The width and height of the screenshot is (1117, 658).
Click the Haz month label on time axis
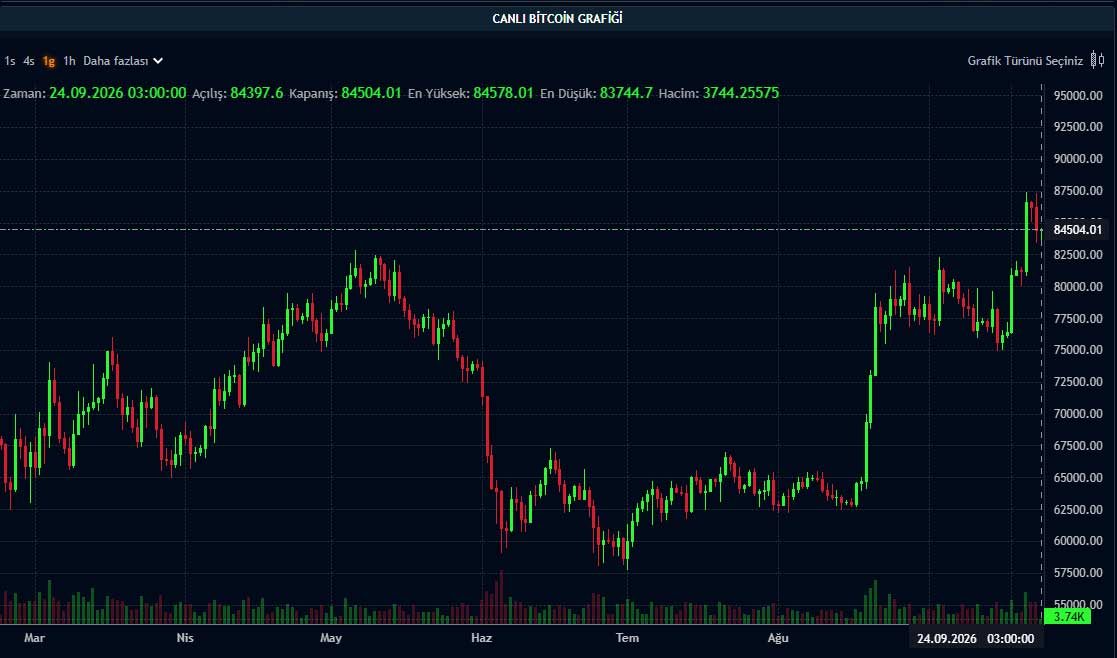(482, 638)
